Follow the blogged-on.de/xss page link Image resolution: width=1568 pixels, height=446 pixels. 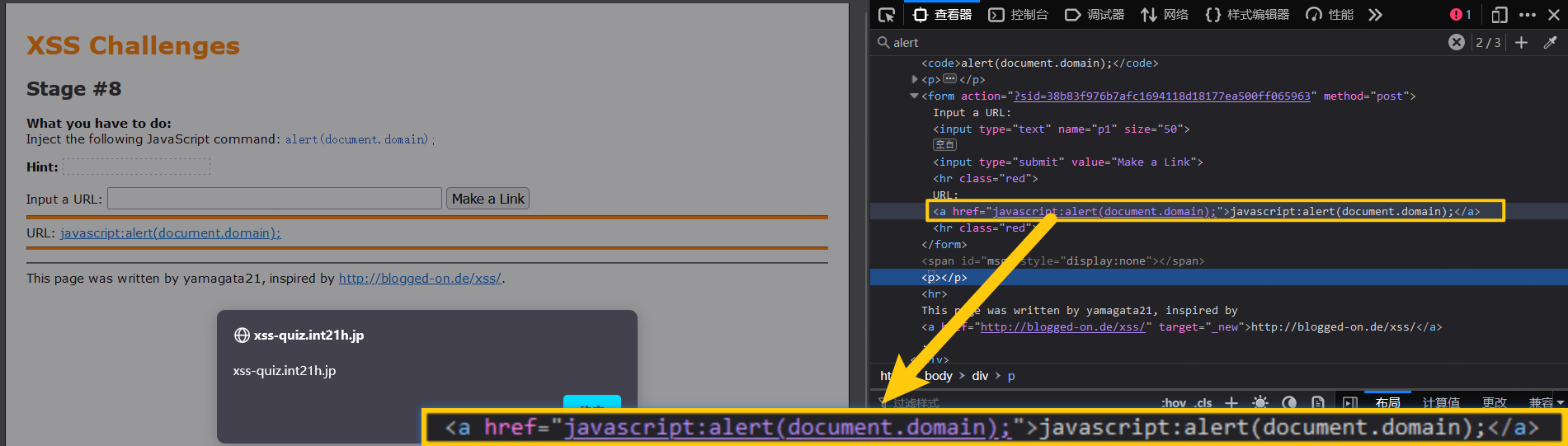(x=420, y=279)
